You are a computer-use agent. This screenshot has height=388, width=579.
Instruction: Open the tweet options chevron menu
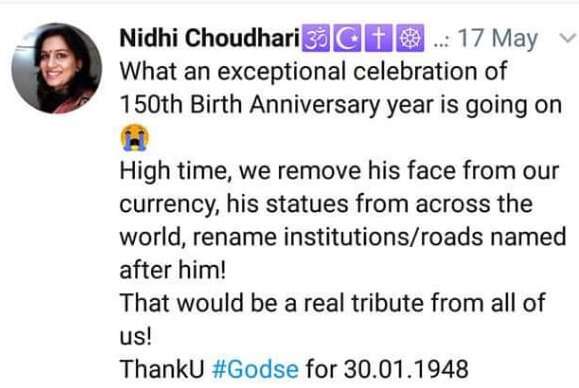pyautogui.click(x=568, y=38)
